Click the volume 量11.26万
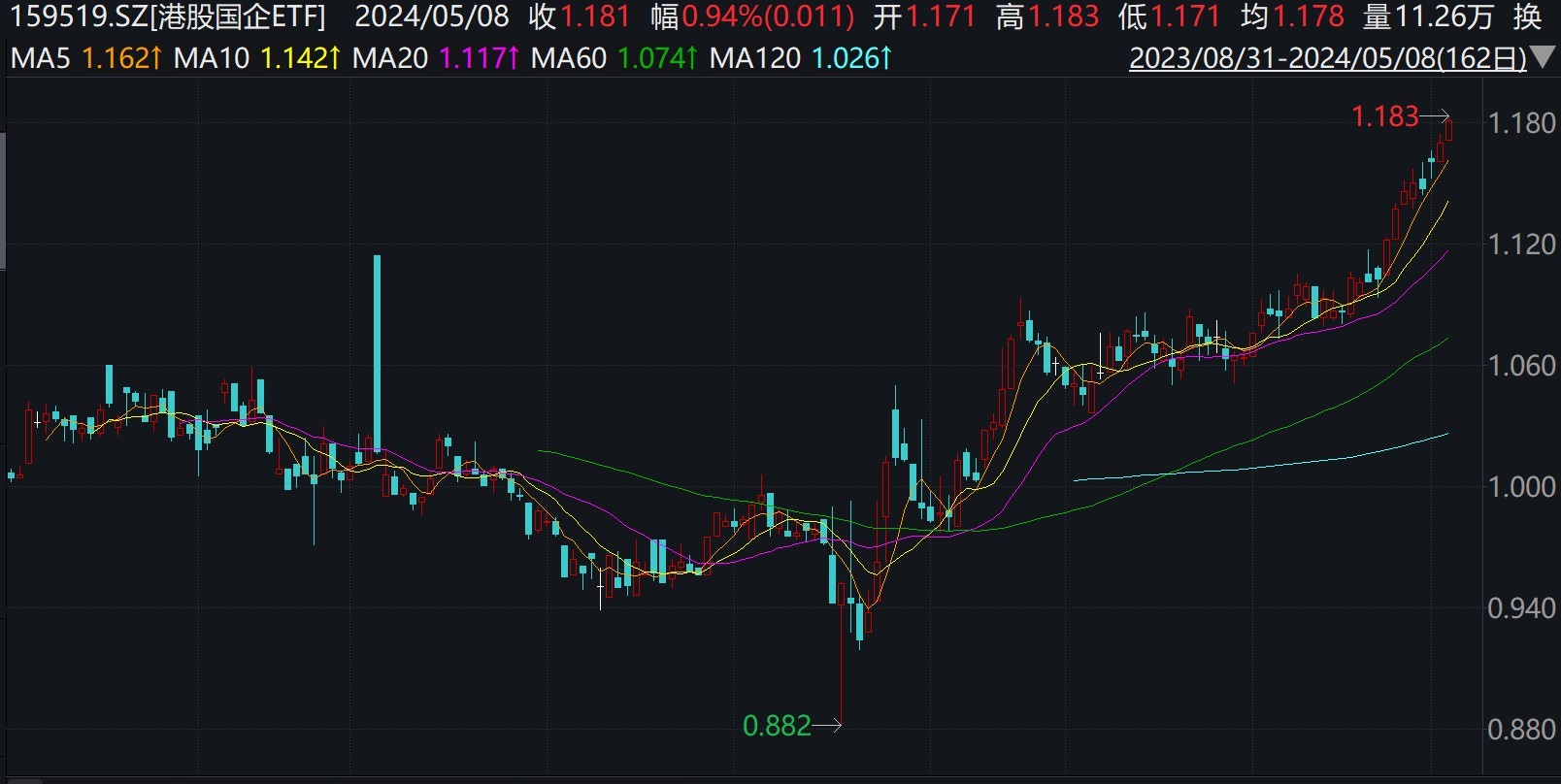The image size is (1561, 784). 1428,16
